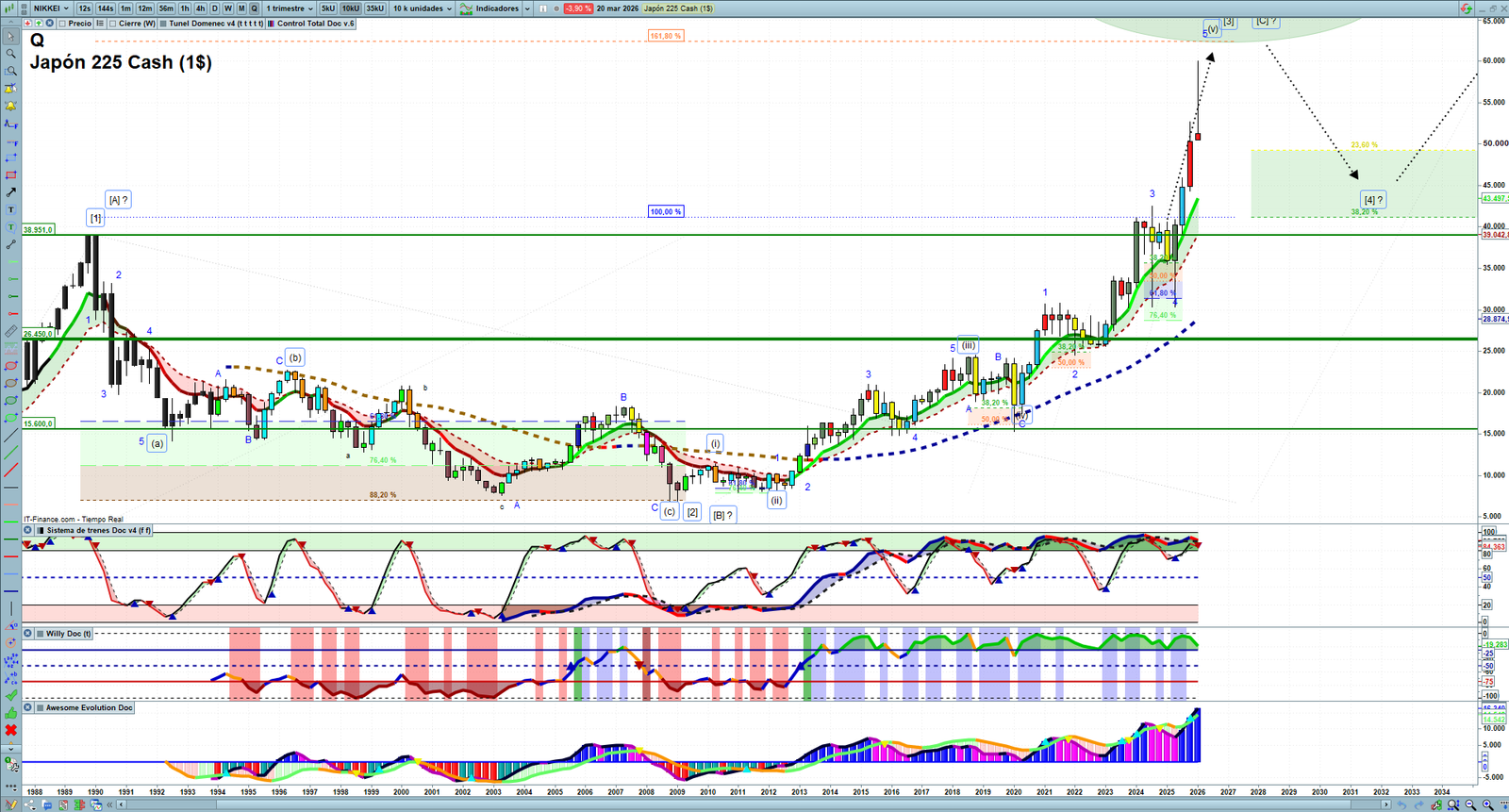
Task: Select the green check mark tool
Action: 10,695
